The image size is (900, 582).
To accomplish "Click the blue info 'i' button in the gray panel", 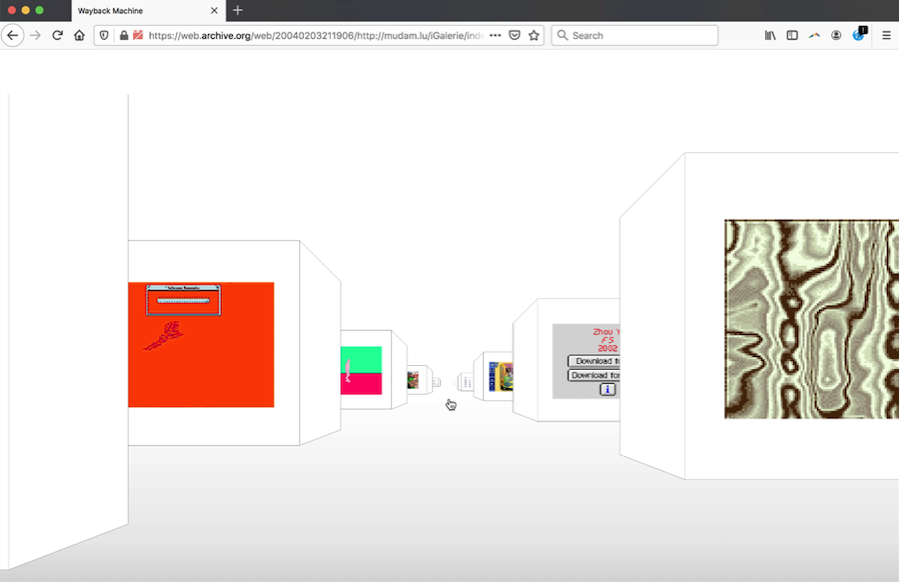I will pyautogui.click(x=608, y=390).
